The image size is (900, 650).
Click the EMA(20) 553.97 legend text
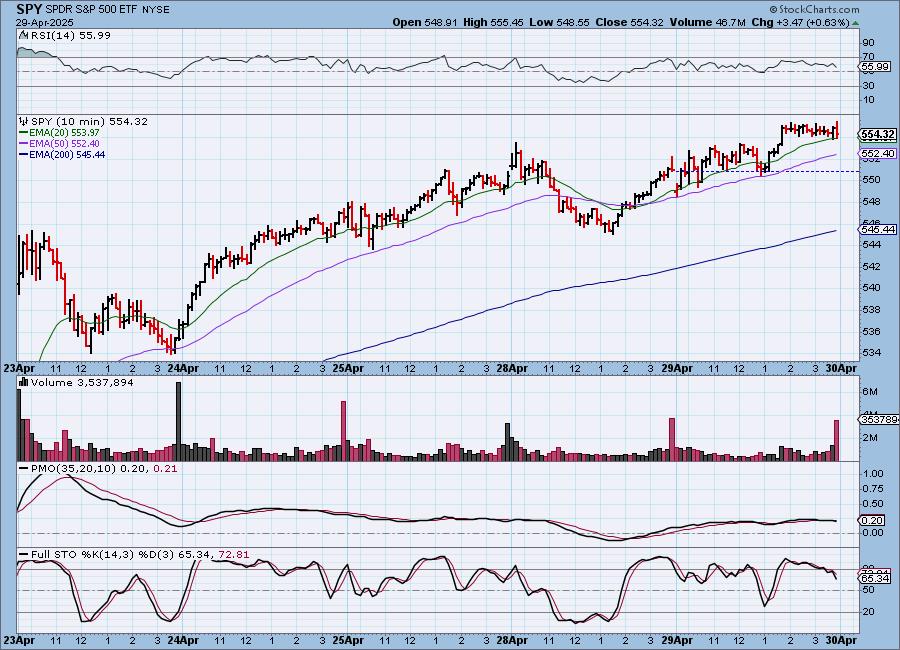[64, 133]
